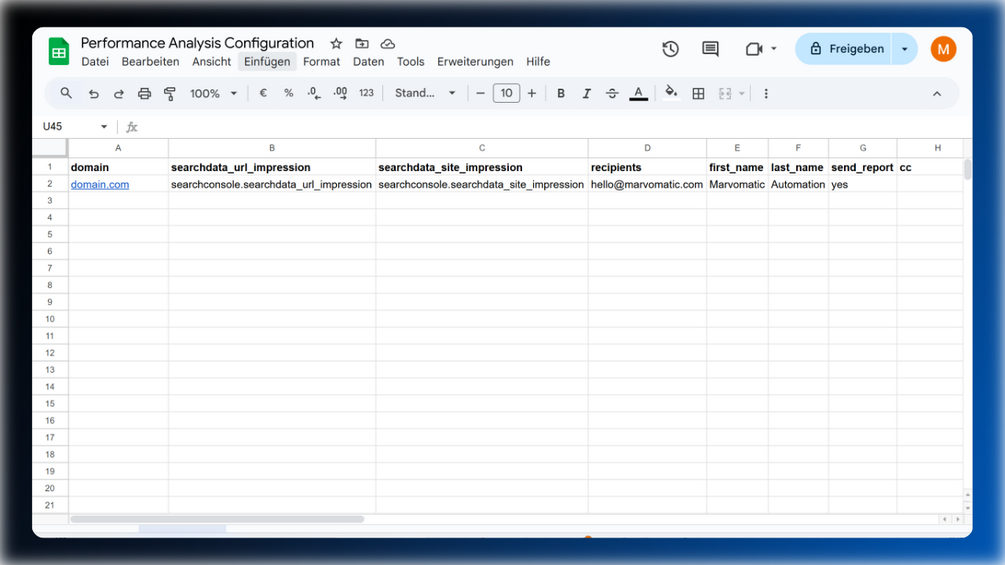This screenshot has width=1005, height=565.
Task: Expand Freigeben share options arrow
Action: (x=904, y=49)
